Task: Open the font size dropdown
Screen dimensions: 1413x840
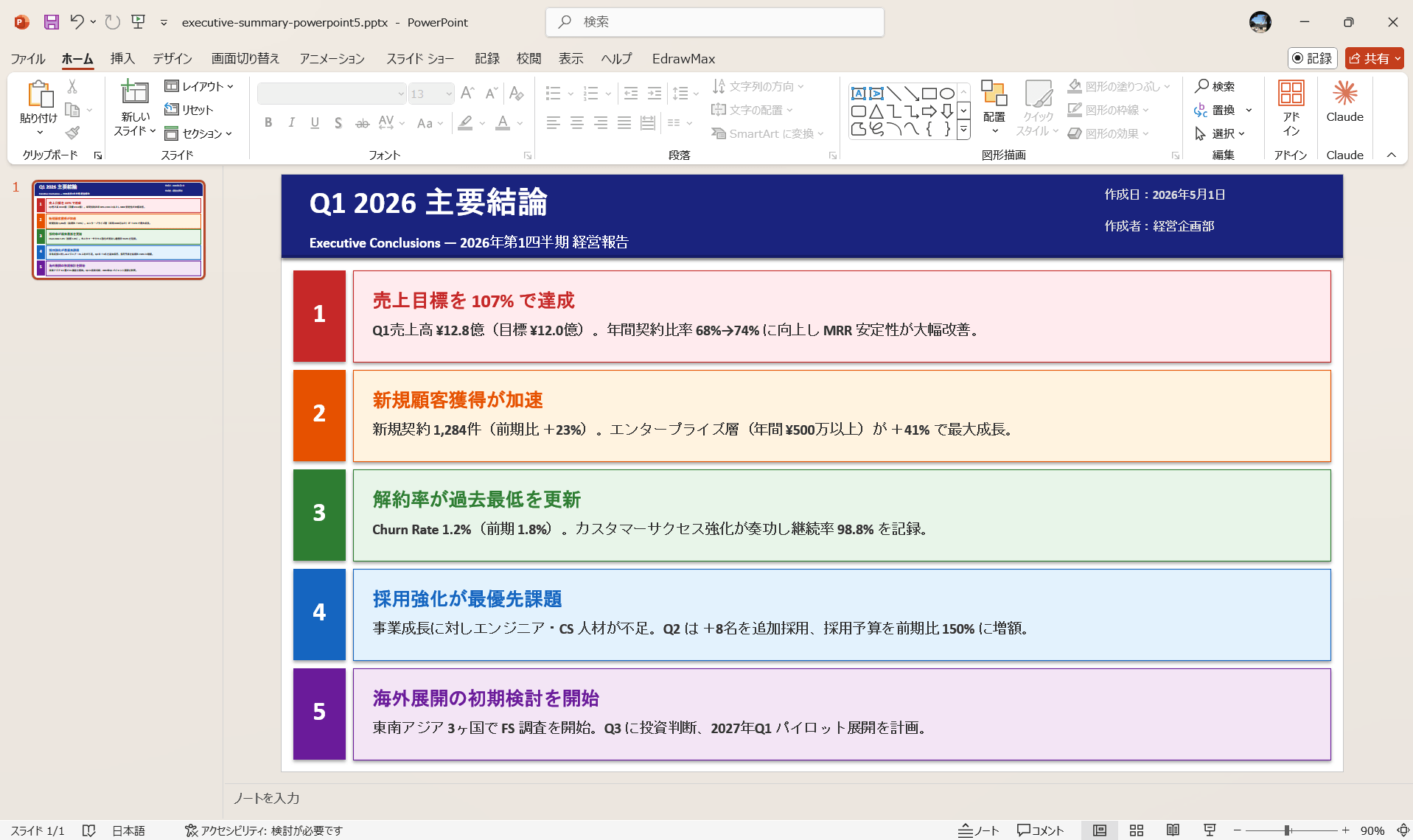Action: click(448, 94)
